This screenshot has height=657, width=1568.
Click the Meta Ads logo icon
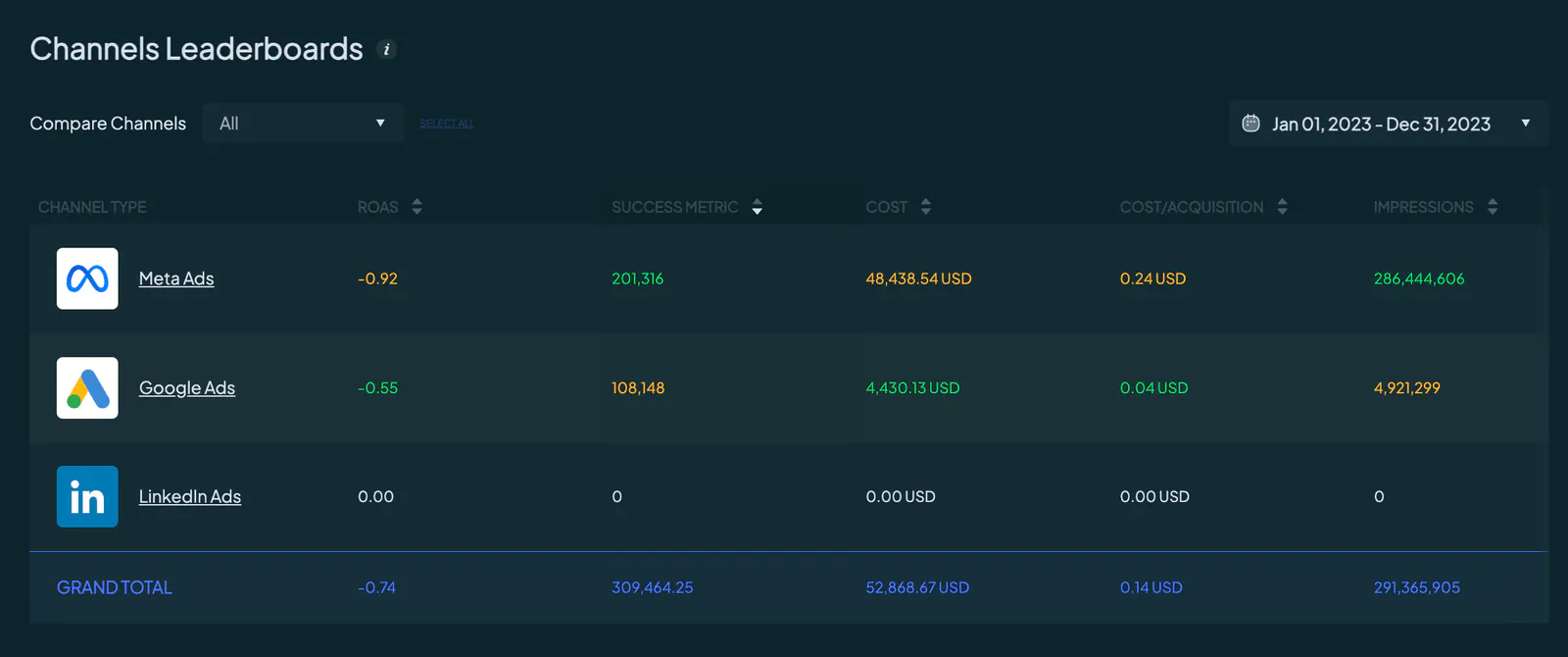coord(87,278)
